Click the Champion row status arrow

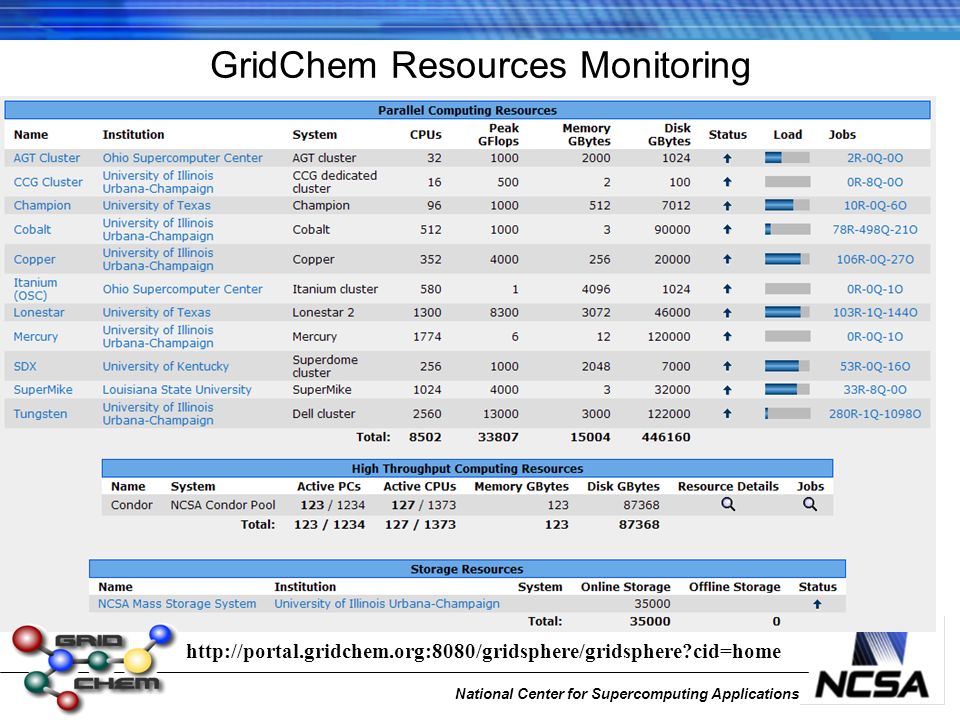tap(727, 206)
